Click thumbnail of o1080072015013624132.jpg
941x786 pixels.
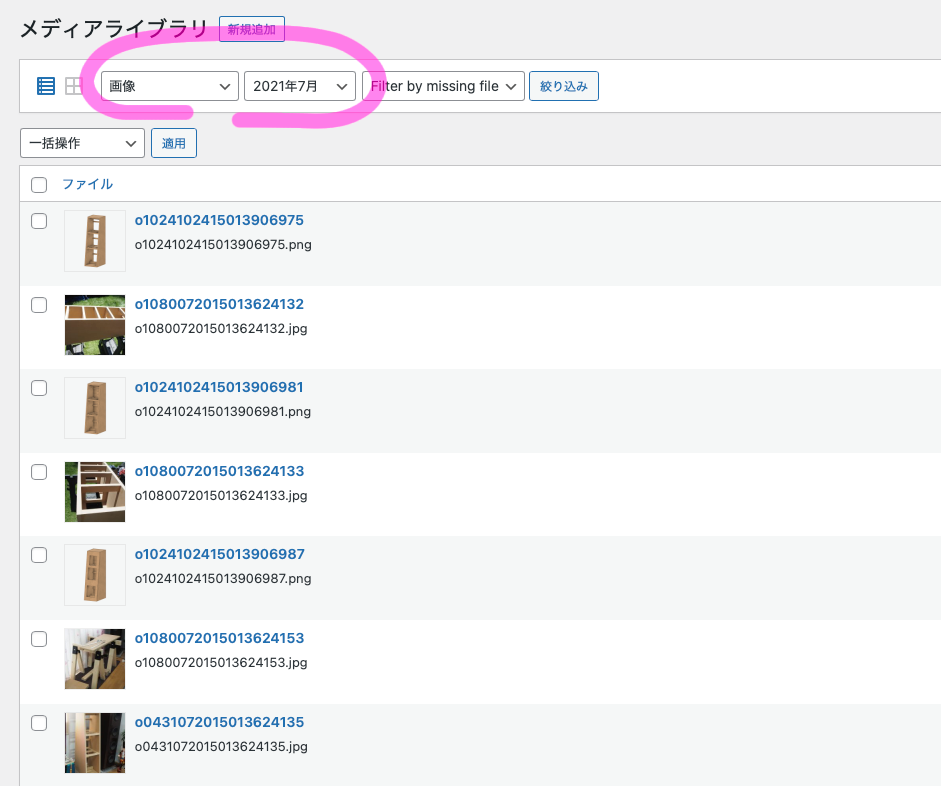95,325
